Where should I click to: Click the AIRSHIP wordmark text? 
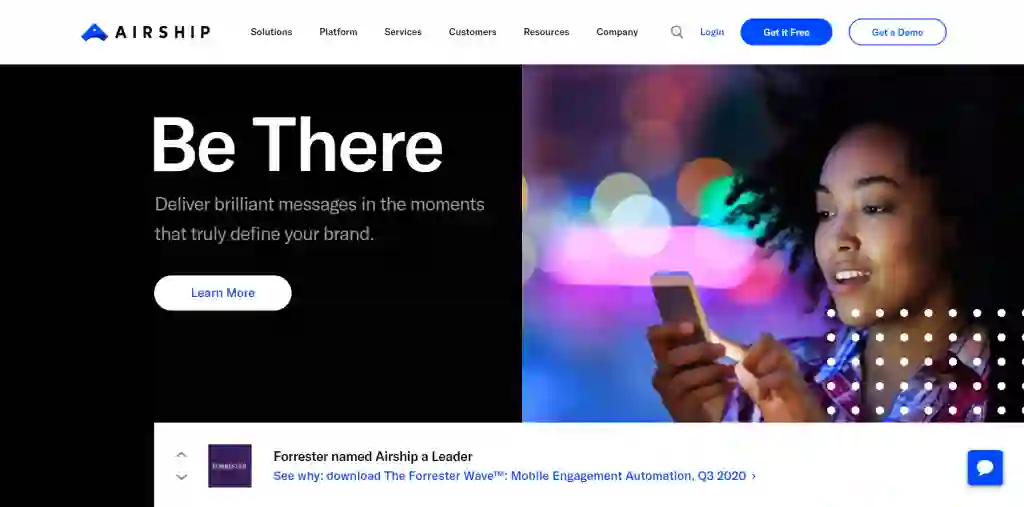tap(163, 32)
